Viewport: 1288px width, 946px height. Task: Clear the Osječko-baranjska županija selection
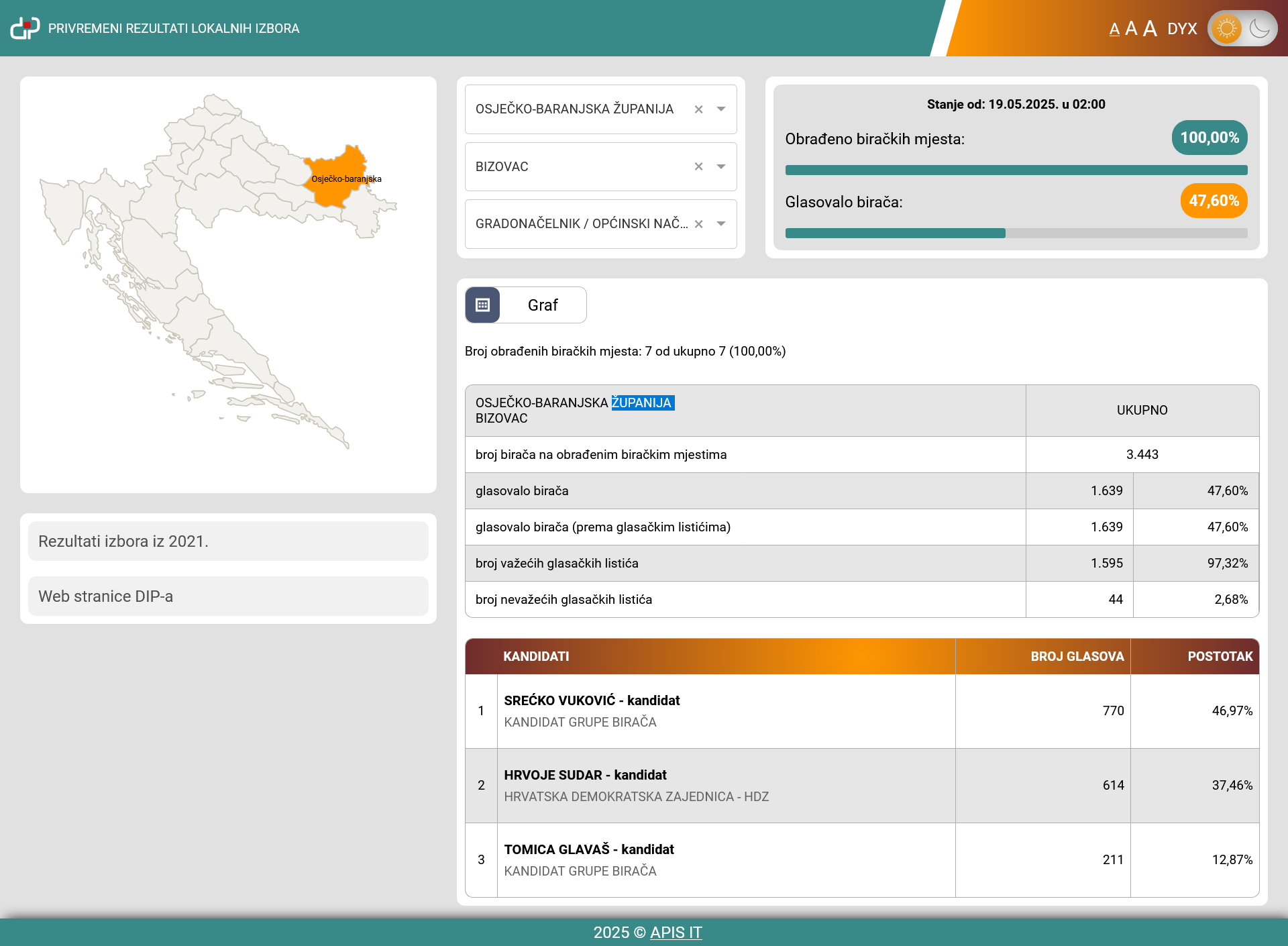pyautogui.click(x=698, y=109)
